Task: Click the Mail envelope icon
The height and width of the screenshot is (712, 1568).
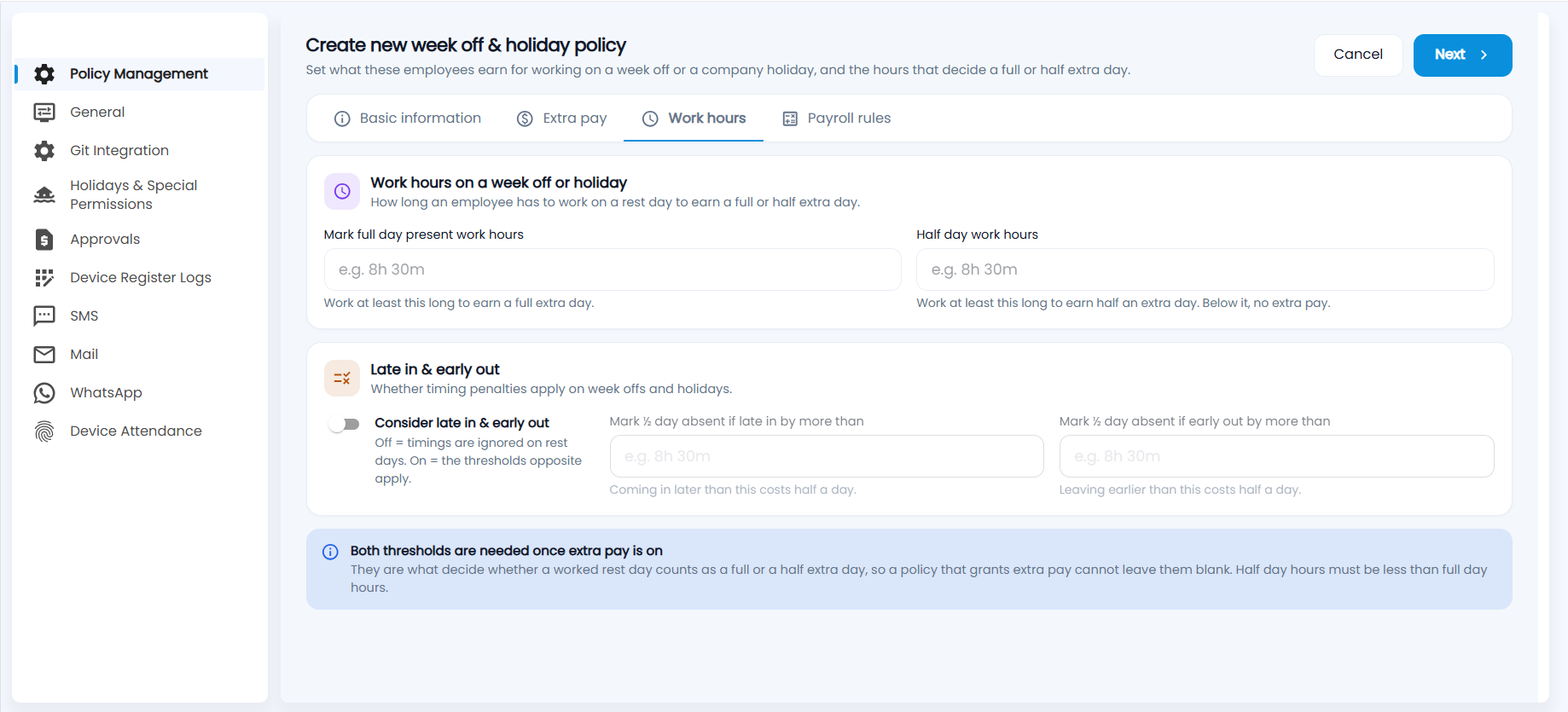Action: (44, 355)
